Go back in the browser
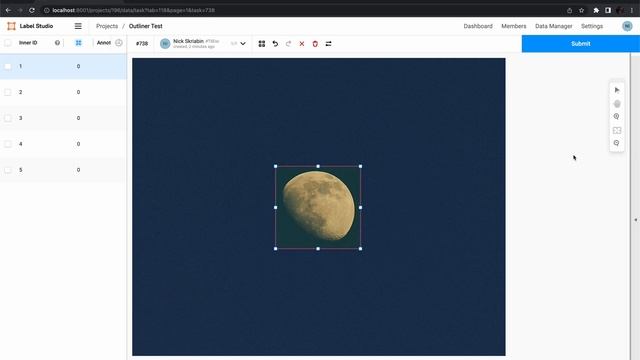 8,10
